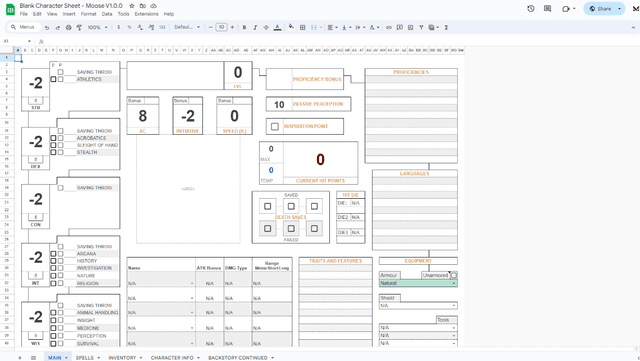
Task: Toggle bold formatting
Action: pyautogui.click(x=244, y=27)
